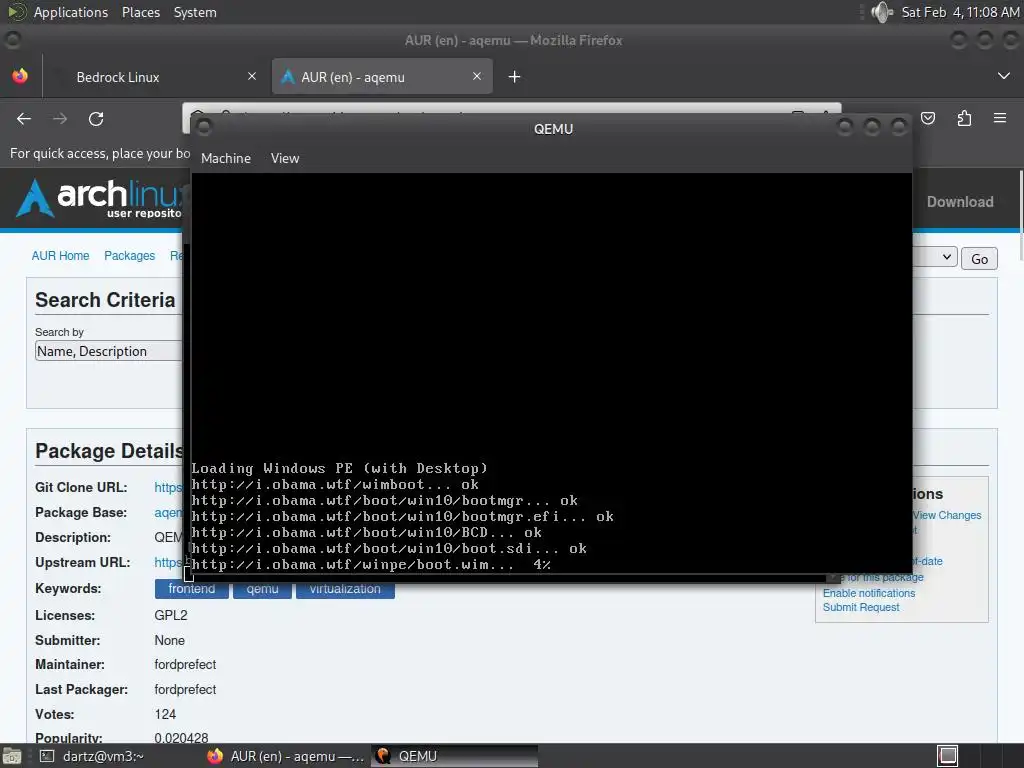Open the Packages link
Screen dimensions: 1024x768
point(129,256)
